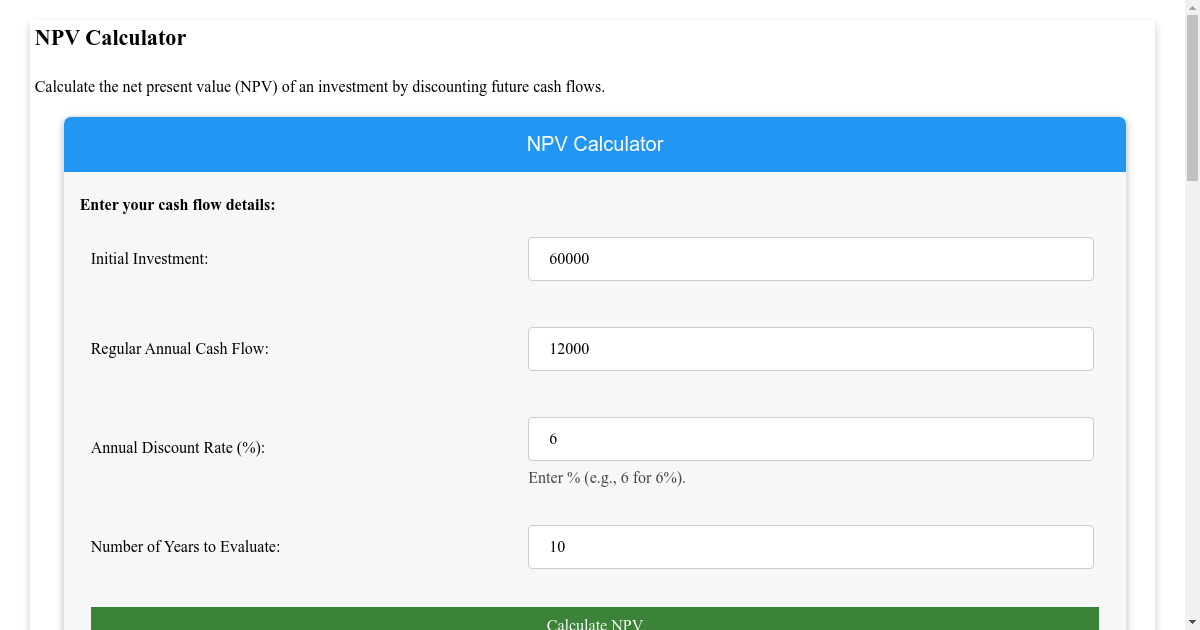Click the years value 10
1200x630 pixels.
coord(557,546)
